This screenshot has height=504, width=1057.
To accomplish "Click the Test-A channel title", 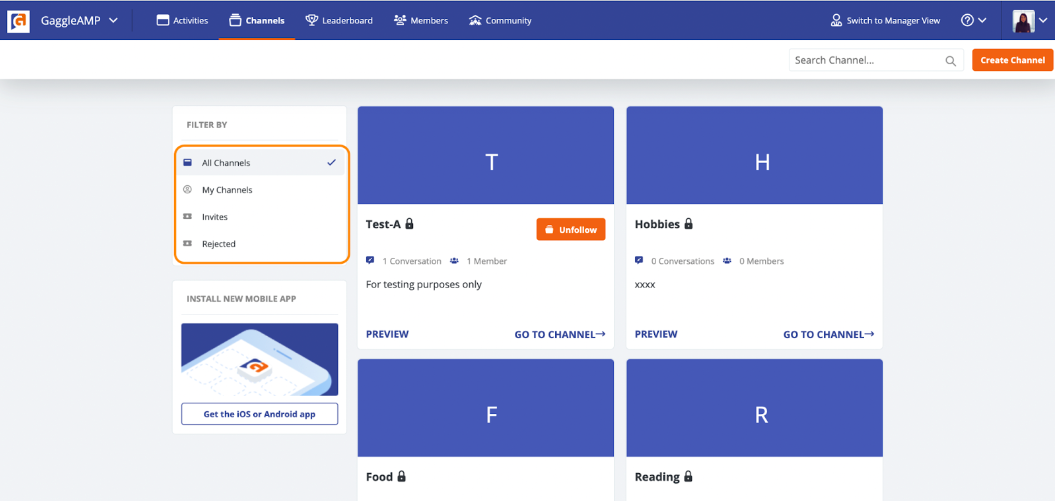I will click(x=384, y=224).
